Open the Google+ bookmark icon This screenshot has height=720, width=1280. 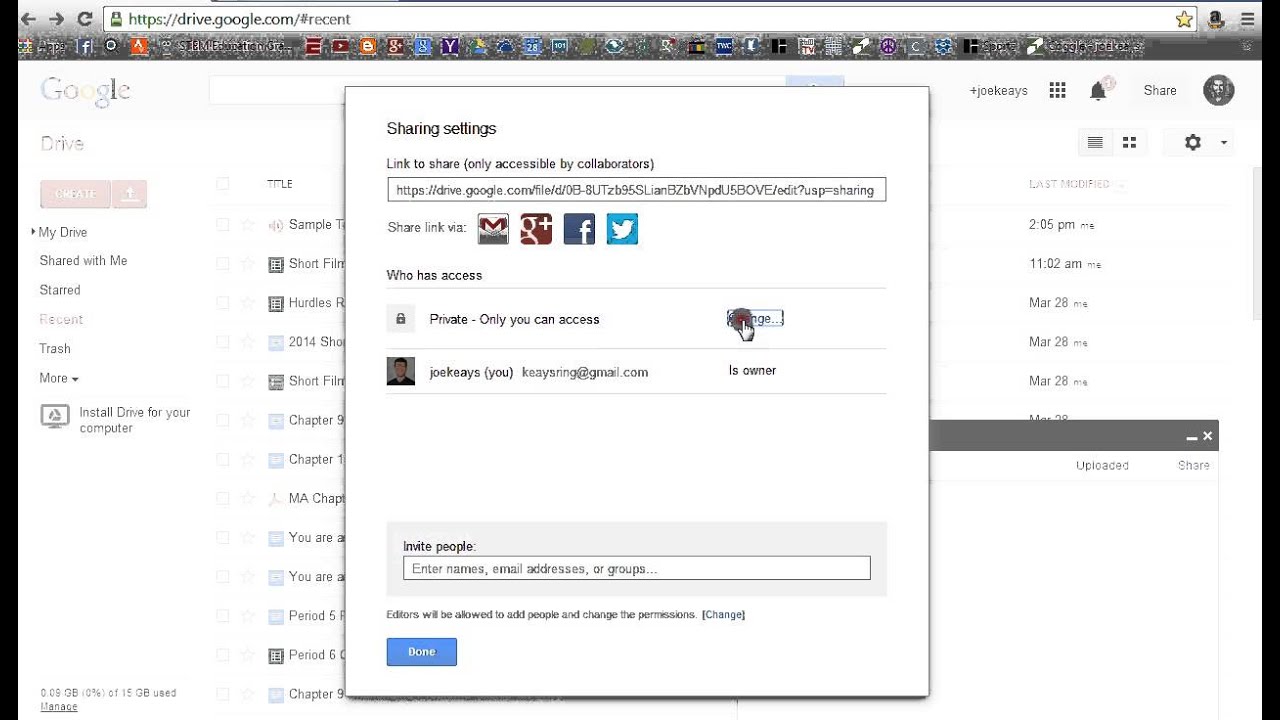pos(395,46)
